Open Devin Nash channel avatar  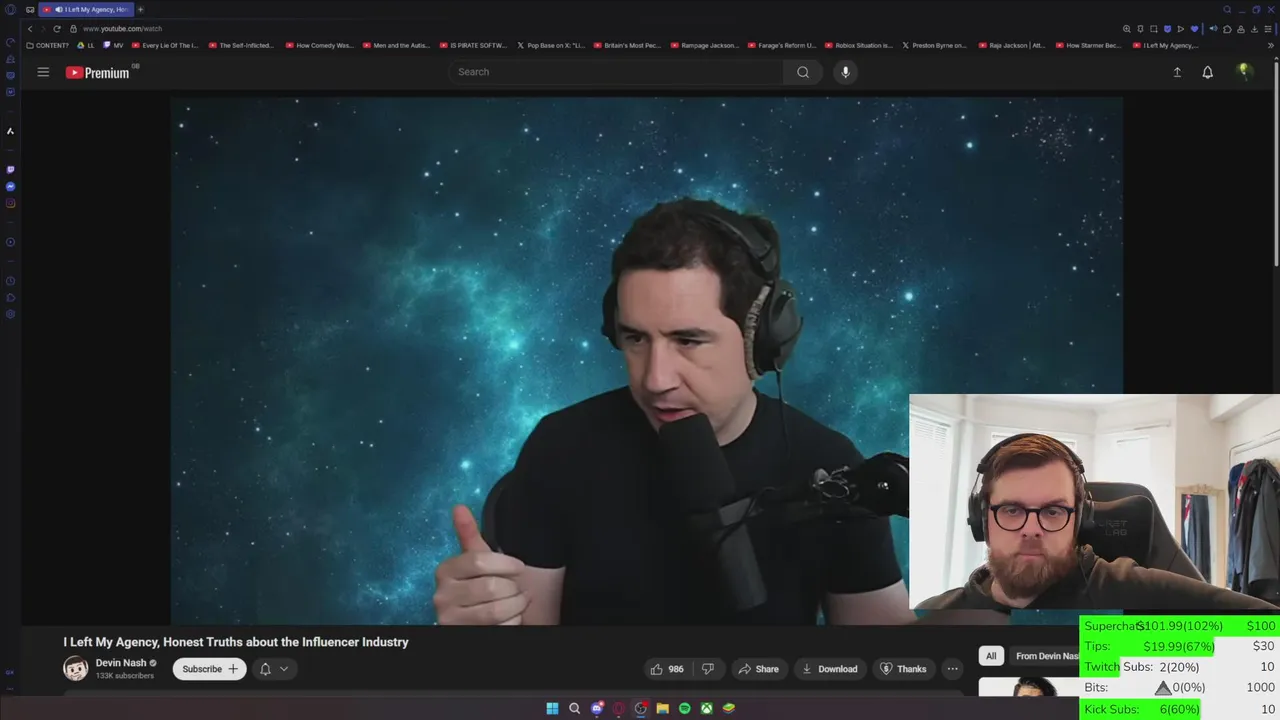tap(76, 669)
